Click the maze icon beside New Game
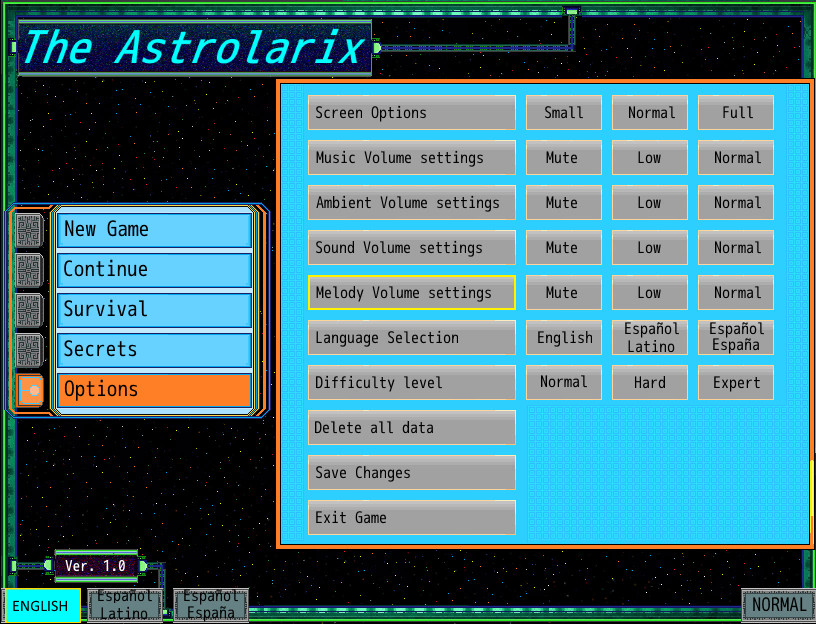 click(x=27, y=230)
